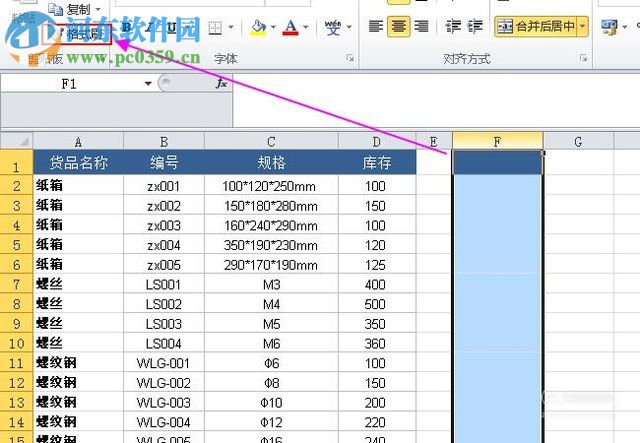Select cell containing 100*120*250mm
The width and height of the screenshot is (640, 443).
(x=271, y=186)
